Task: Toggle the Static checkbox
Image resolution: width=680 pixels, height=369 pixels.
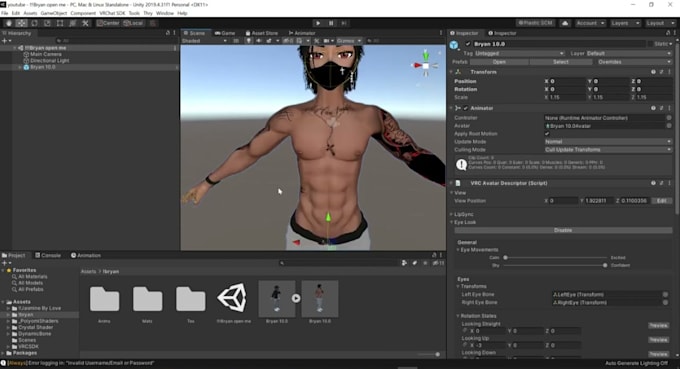Action: pyautogui.click(x=651, y=44)
